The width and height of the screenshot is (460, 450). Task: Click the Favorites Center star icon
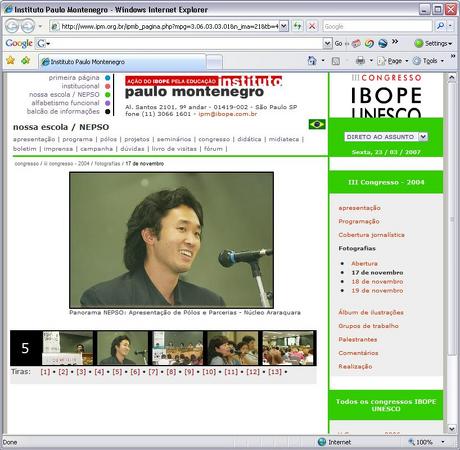point(11,61)
